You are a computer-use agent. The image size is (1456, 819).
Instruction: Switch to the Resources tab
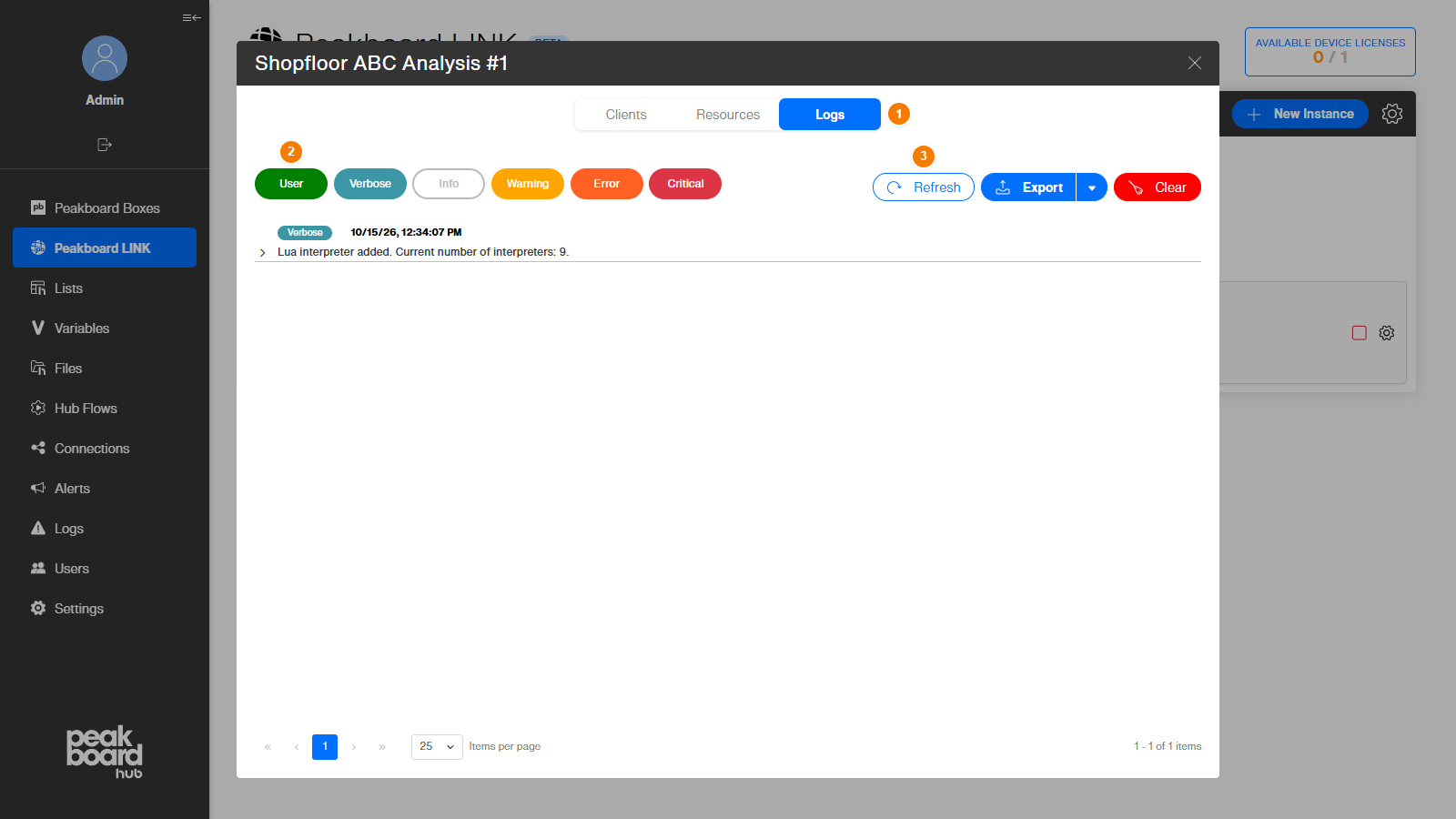pos(728,115)
